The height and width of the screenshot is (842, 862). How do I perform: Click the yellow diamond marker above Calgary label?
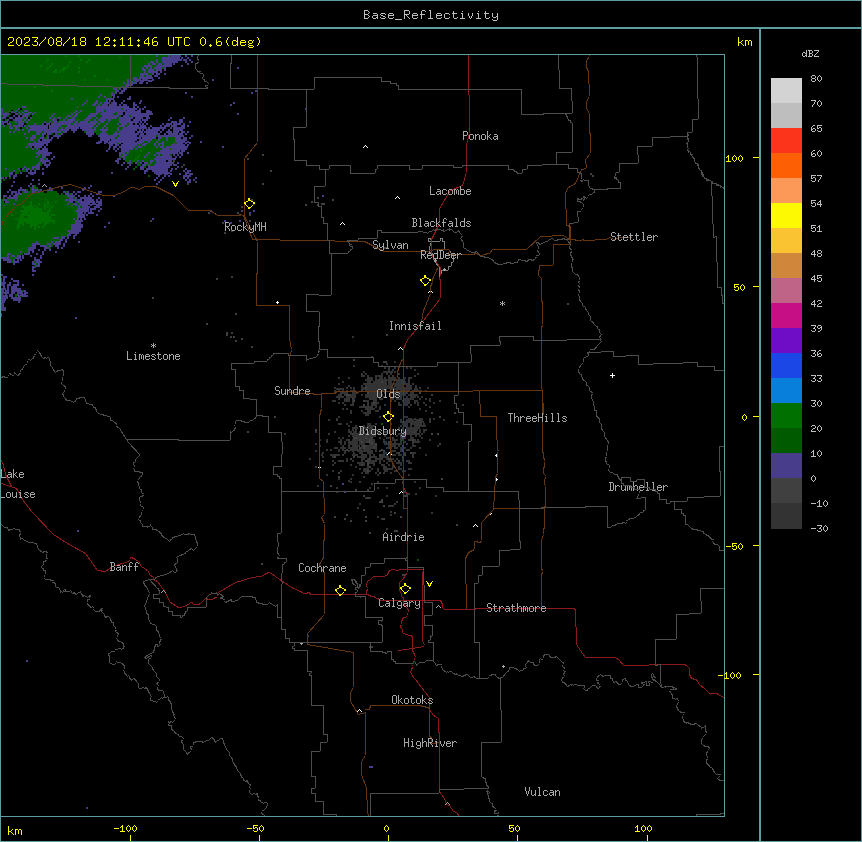[x=405, y=589]
